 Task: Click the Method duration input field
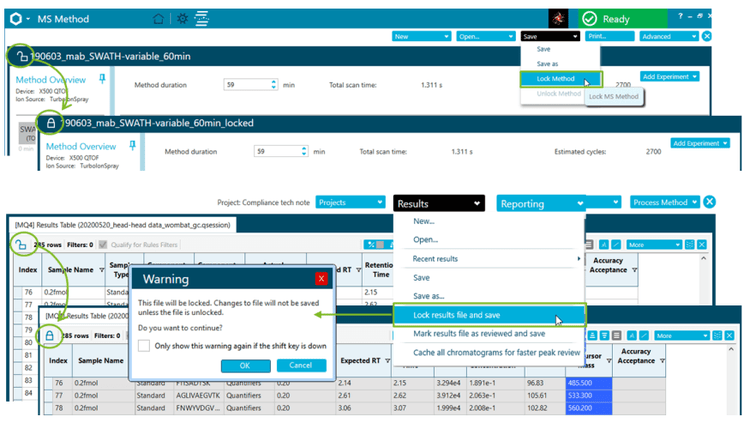click(250, 85)
